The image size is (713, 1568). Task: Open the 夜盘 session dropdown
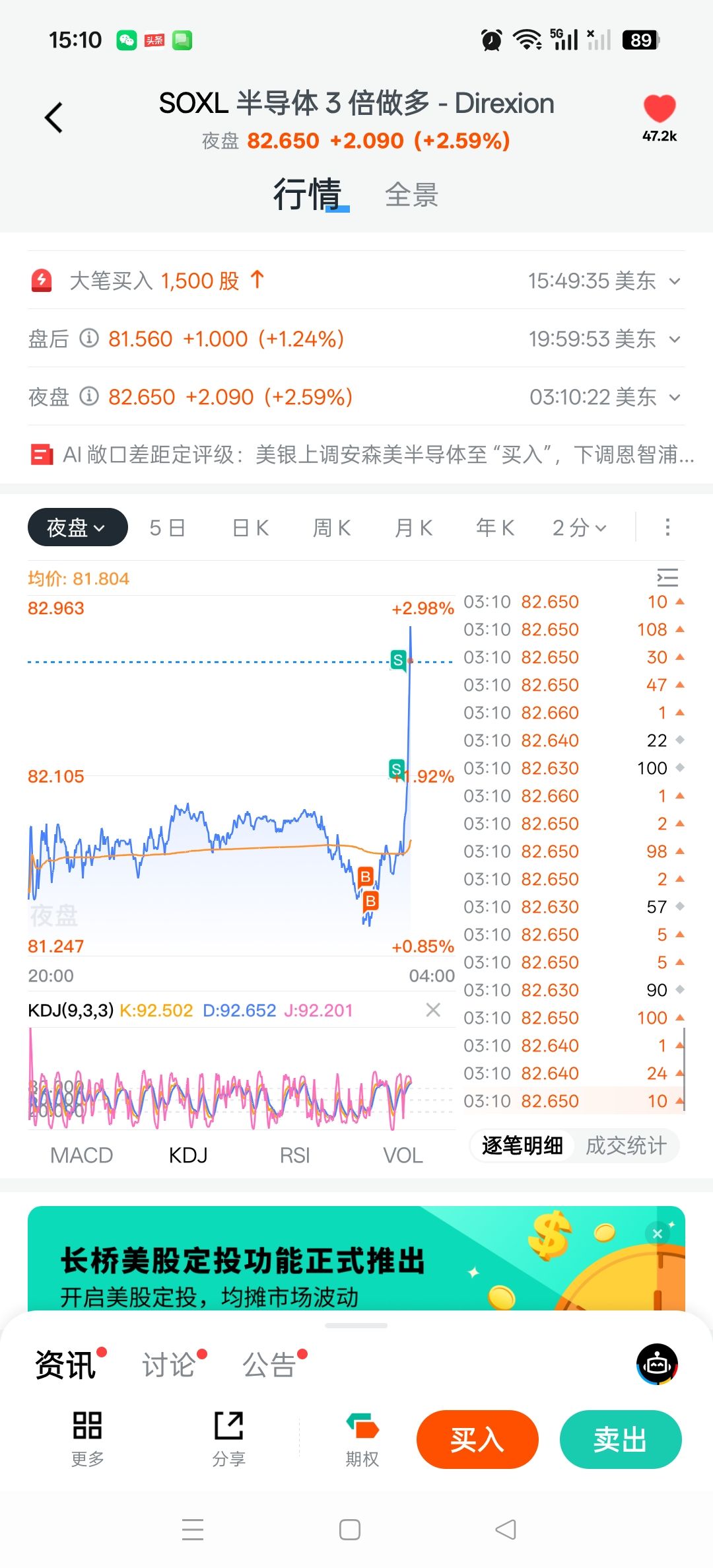(77, 527)
